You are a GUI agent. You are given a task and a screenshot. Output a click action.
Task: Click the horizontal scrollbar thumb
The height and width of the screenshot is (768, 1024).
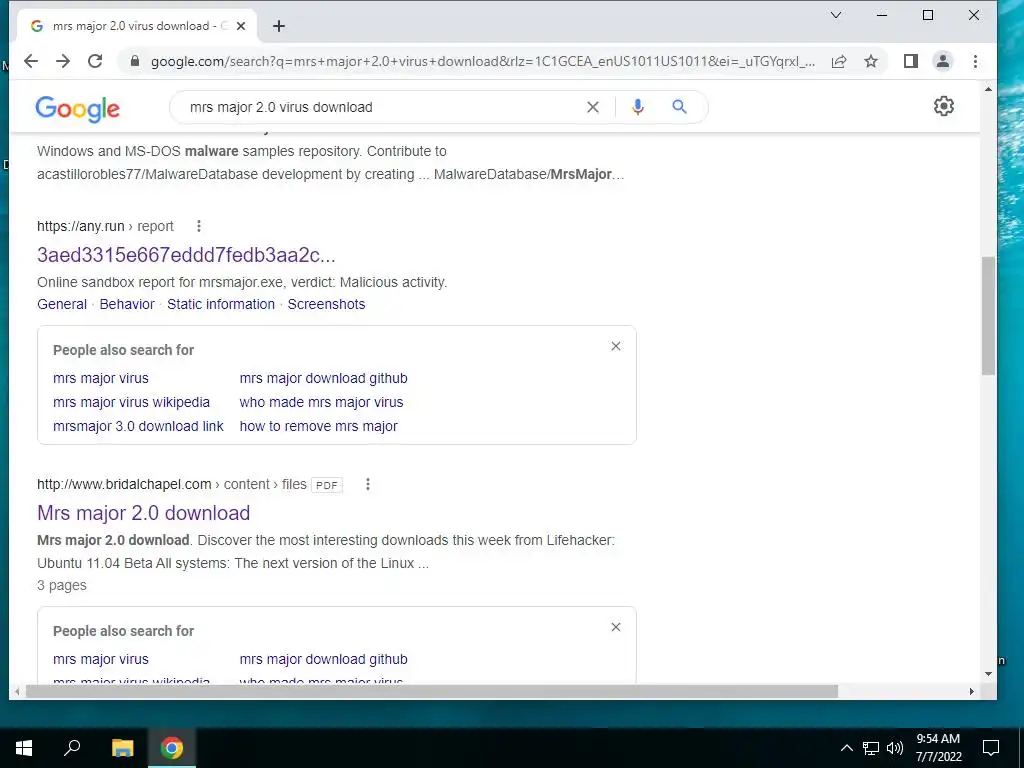click(x=431, y=691)
